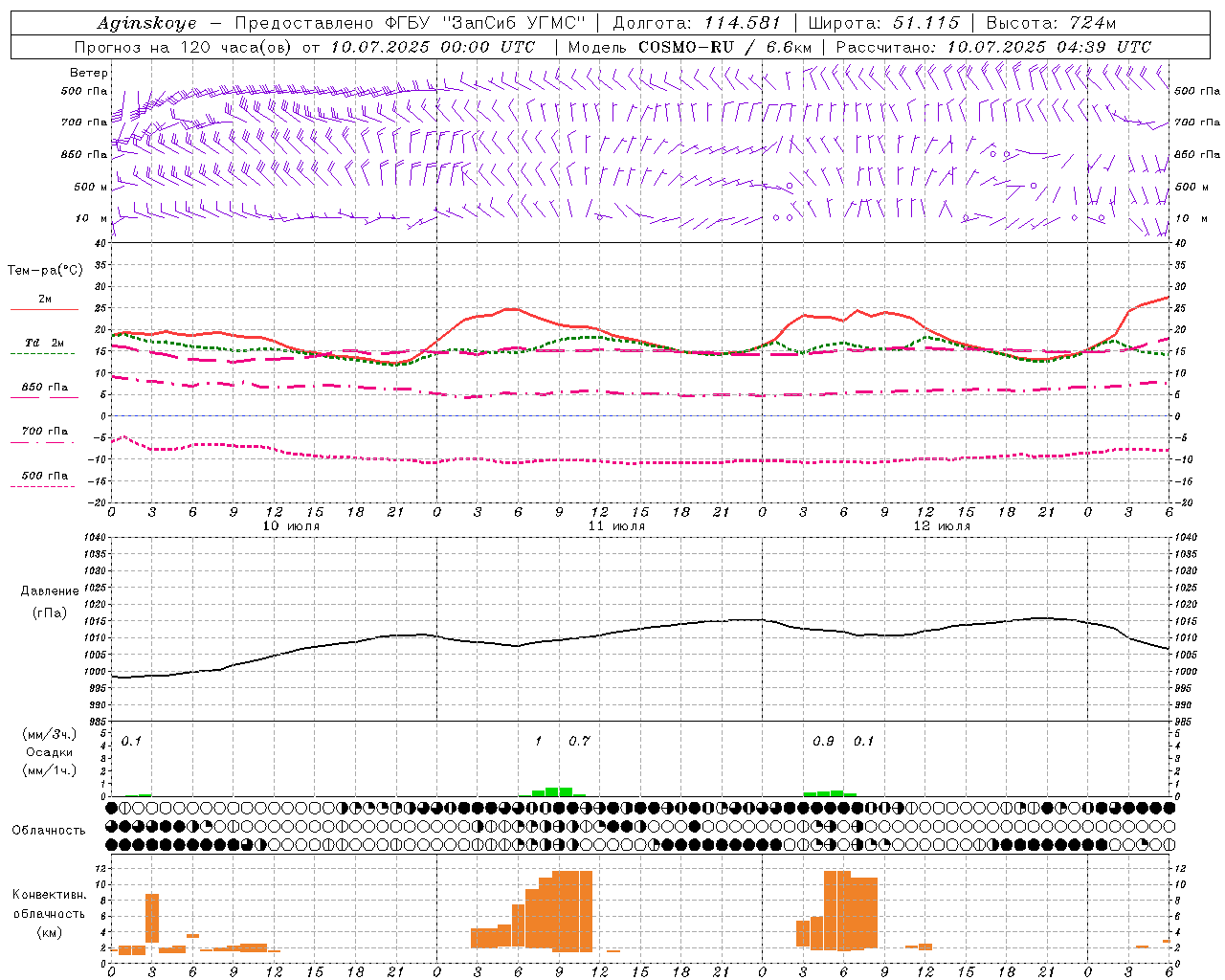Click the 12 июля date label
Viewport: 1225px width, 980px height.
(x=942, y=526)
